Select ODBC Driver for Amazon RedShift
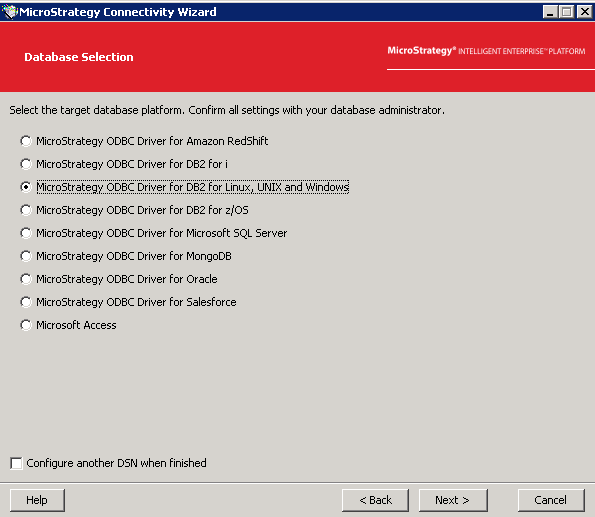This screenshot has width=595, height=517. tap(144, 141)
